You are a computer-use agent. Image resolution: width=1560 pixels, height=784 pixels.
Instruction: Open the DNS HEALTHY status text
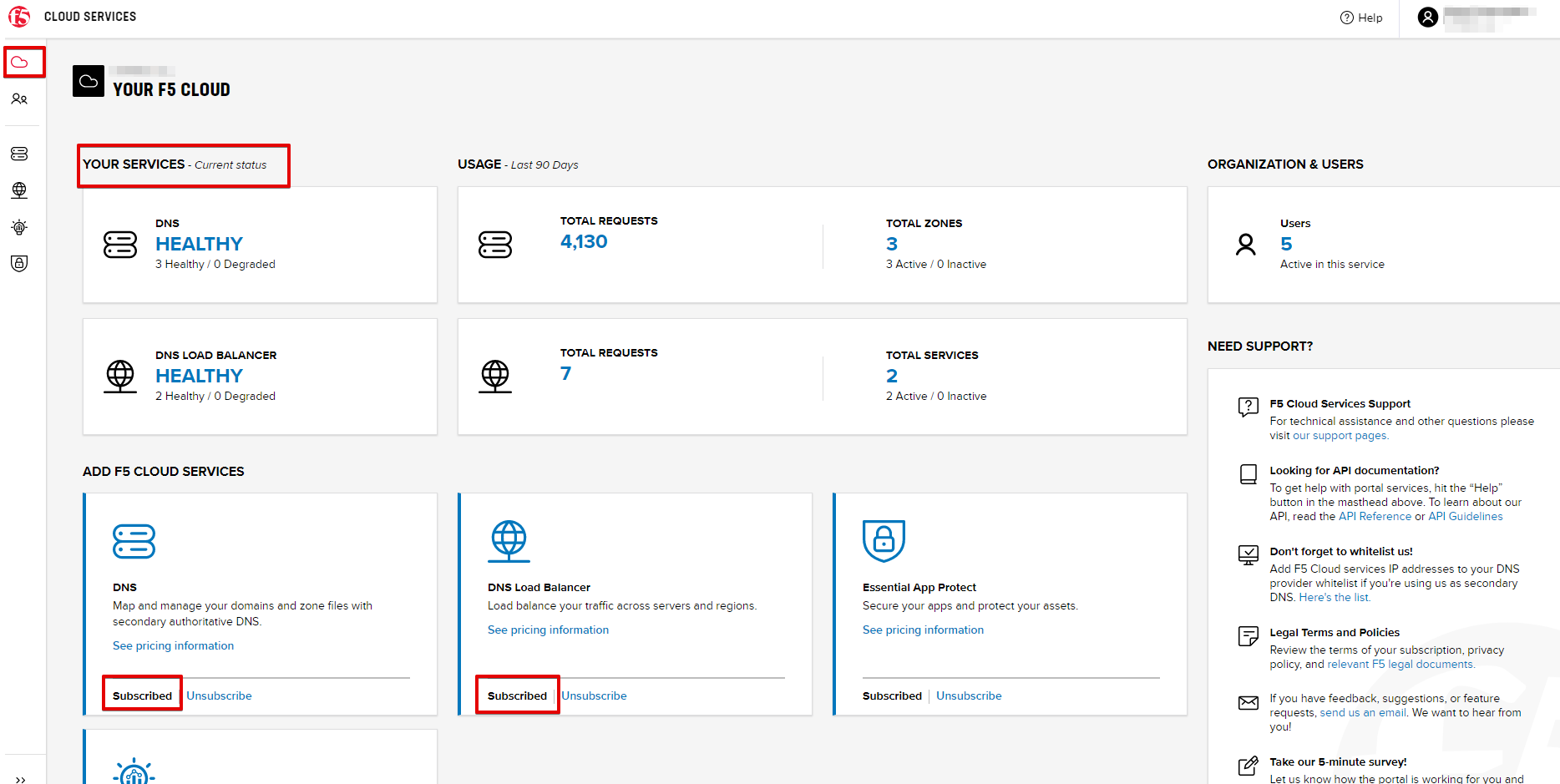coord(199,244)
